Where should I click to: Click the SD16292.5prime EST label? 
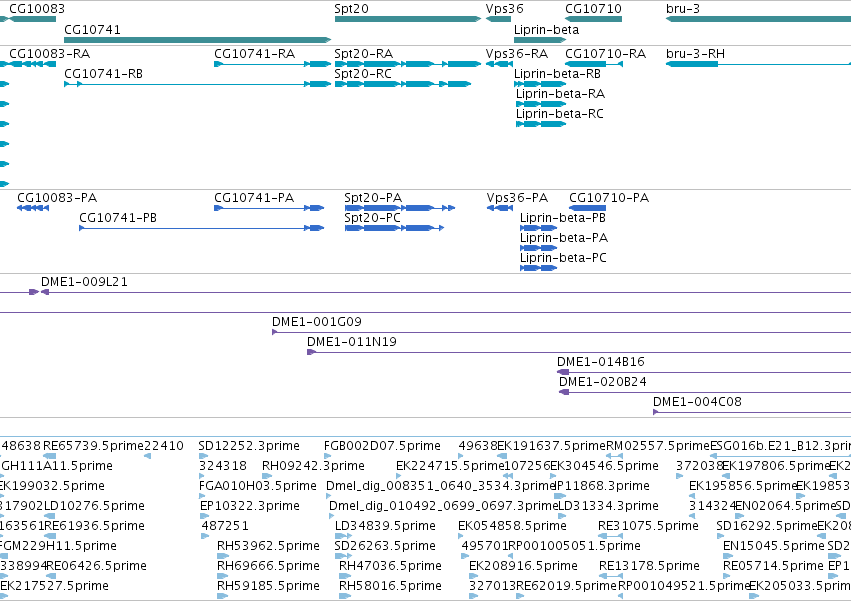[x=766, y=527]
